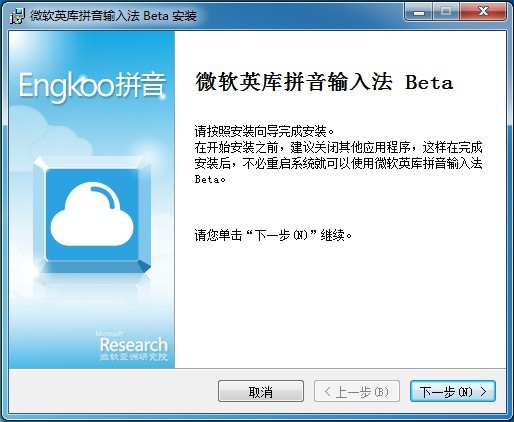Viewport: 514px width, 422px height.
Task: Click the right arrow on the 下一步 button
Action: pos(484,392)
